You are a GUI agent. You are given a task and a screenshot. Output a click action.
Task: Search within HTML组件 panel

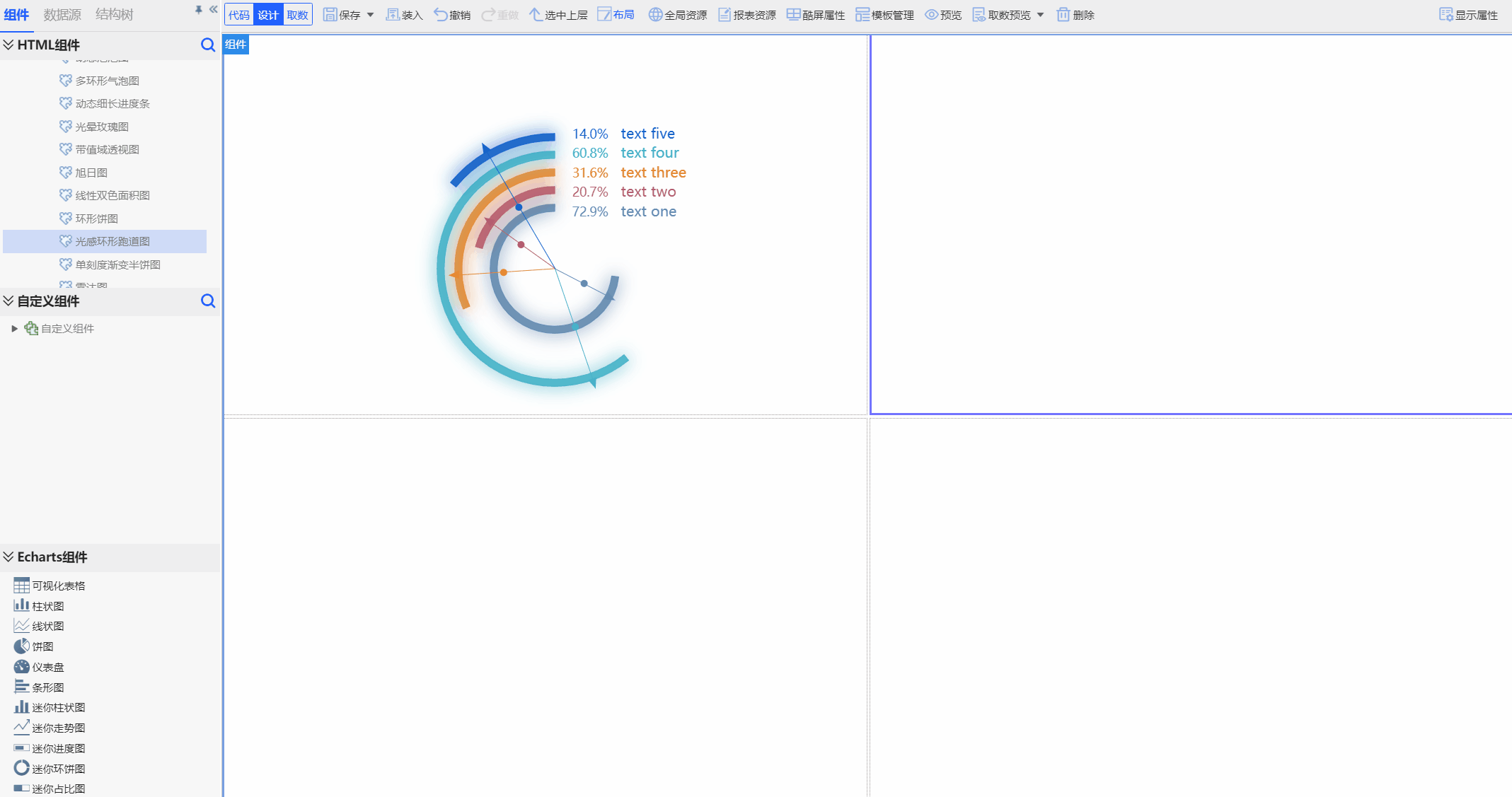click(x=207, y=45)
